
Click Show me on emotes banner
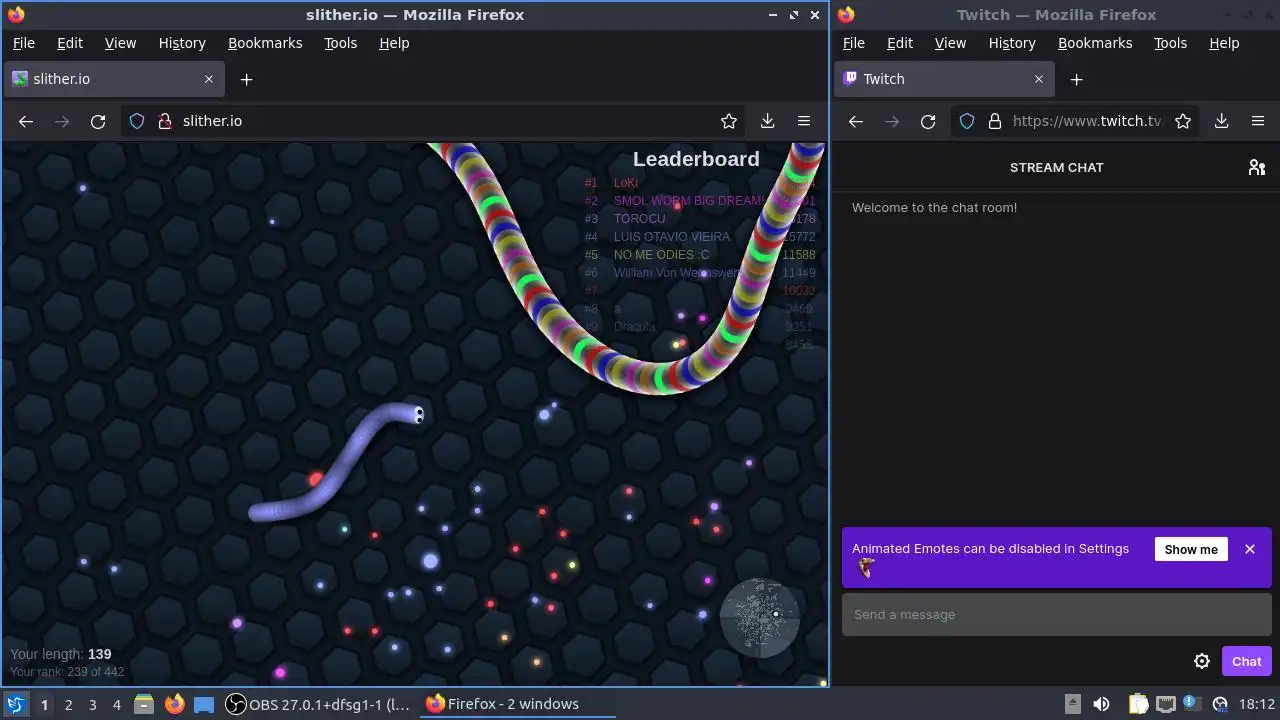click(1191, 549)
